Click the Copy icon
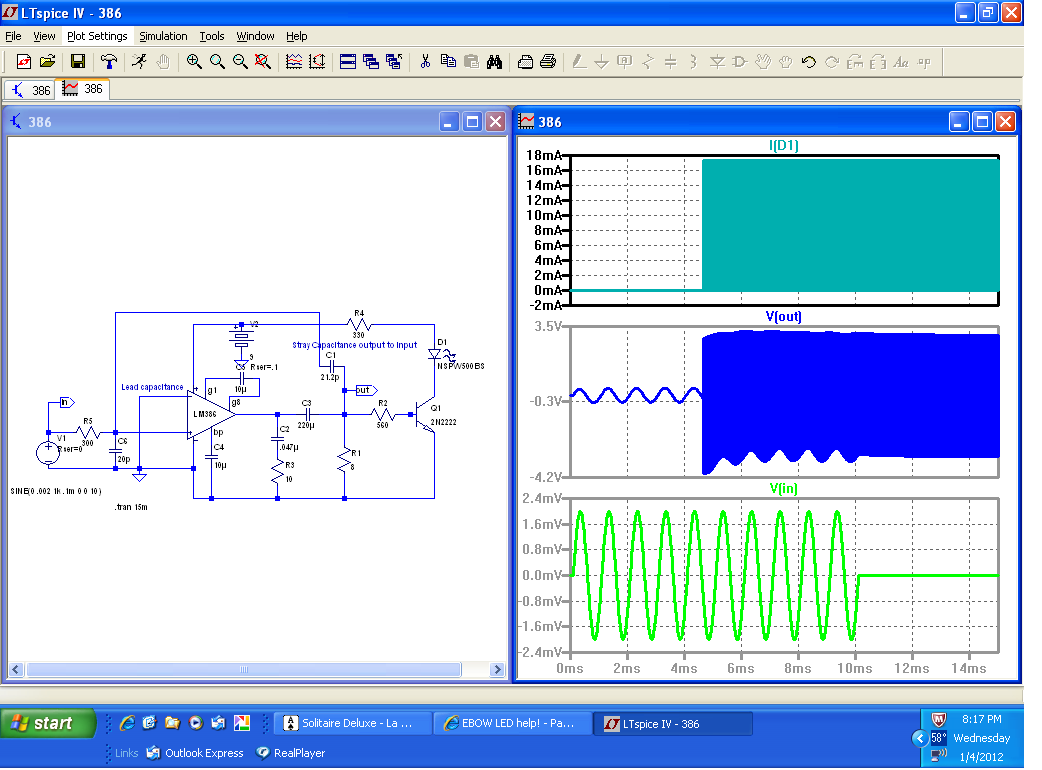This screenshot has height=770, width=1042. pyautogui.click(x=449, y=62)
